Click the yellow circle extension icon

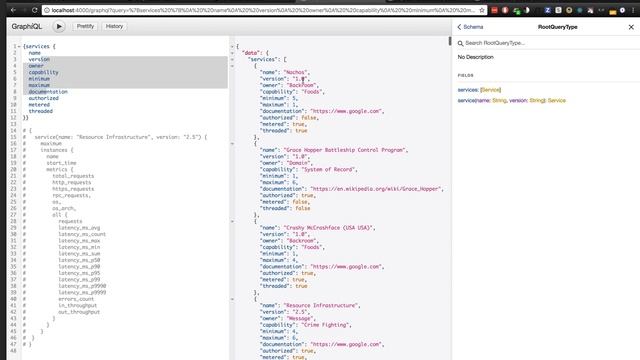(569, 10)
